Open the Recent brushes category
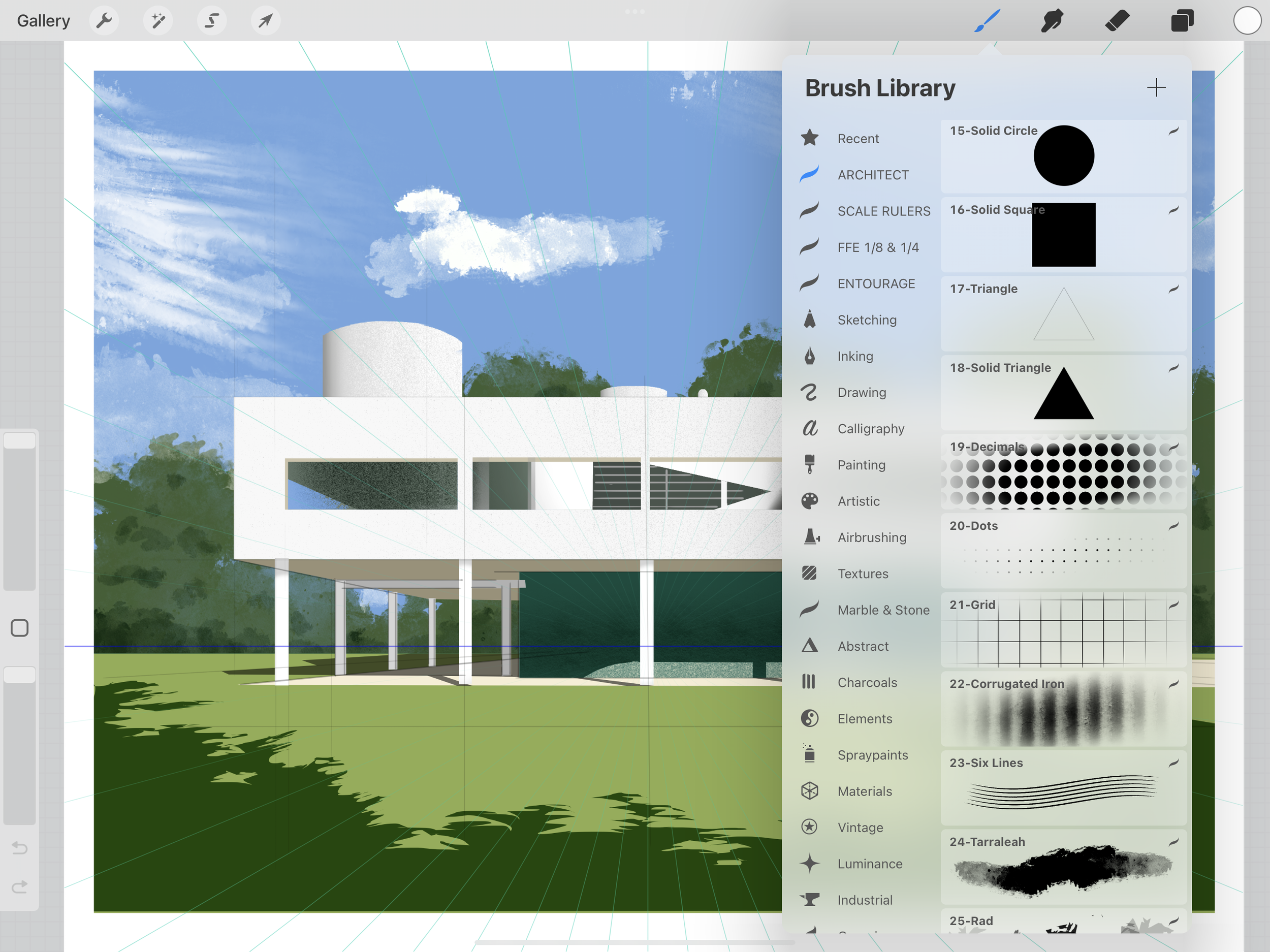1270x952 pixels. point(858,138)
